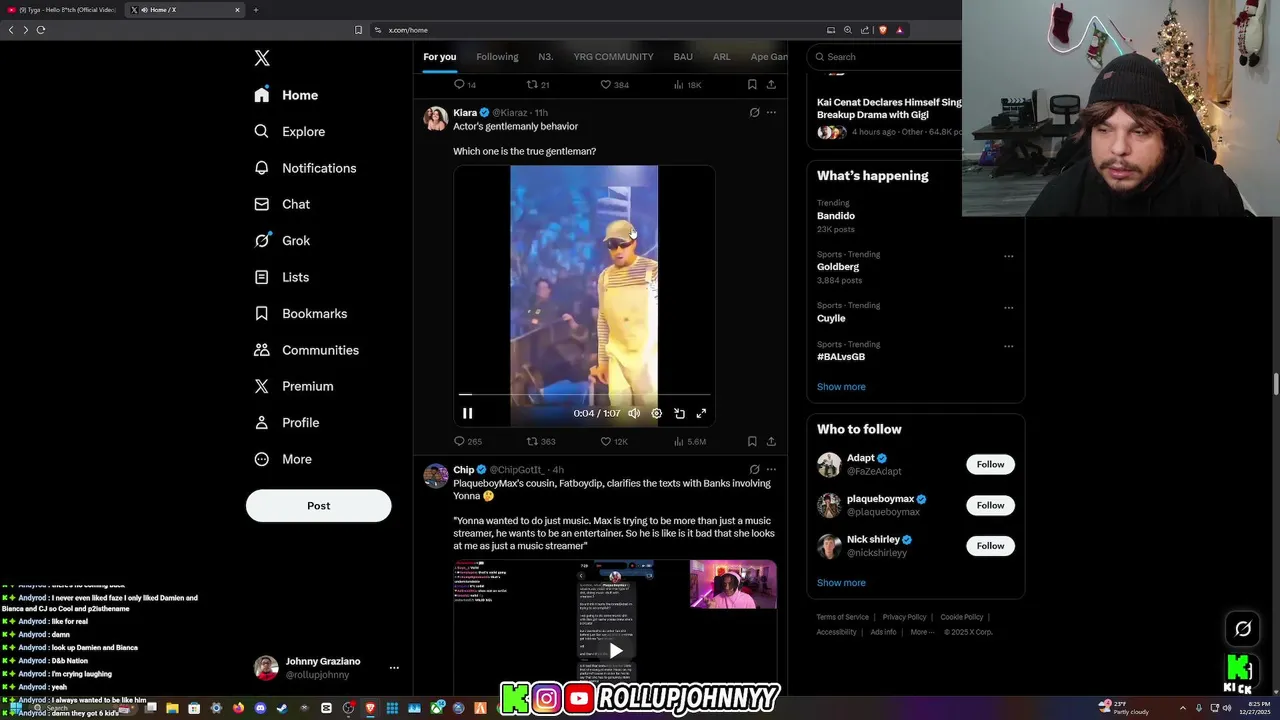Open Profile in the sidebar

click(287, 423)
